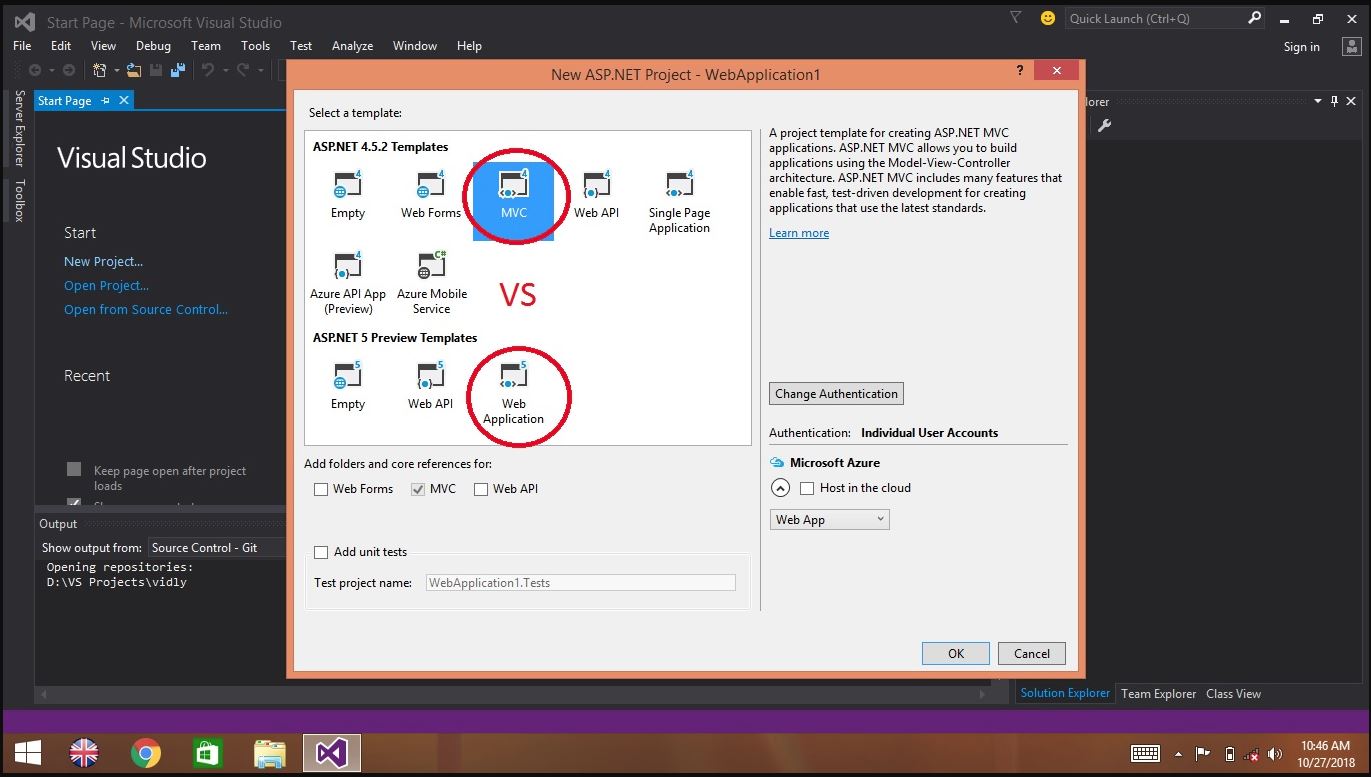The width and height of the screenshot is (1371, 777).
Task: Open File Explorer from taskbar
Action: [x=270, y=753]
